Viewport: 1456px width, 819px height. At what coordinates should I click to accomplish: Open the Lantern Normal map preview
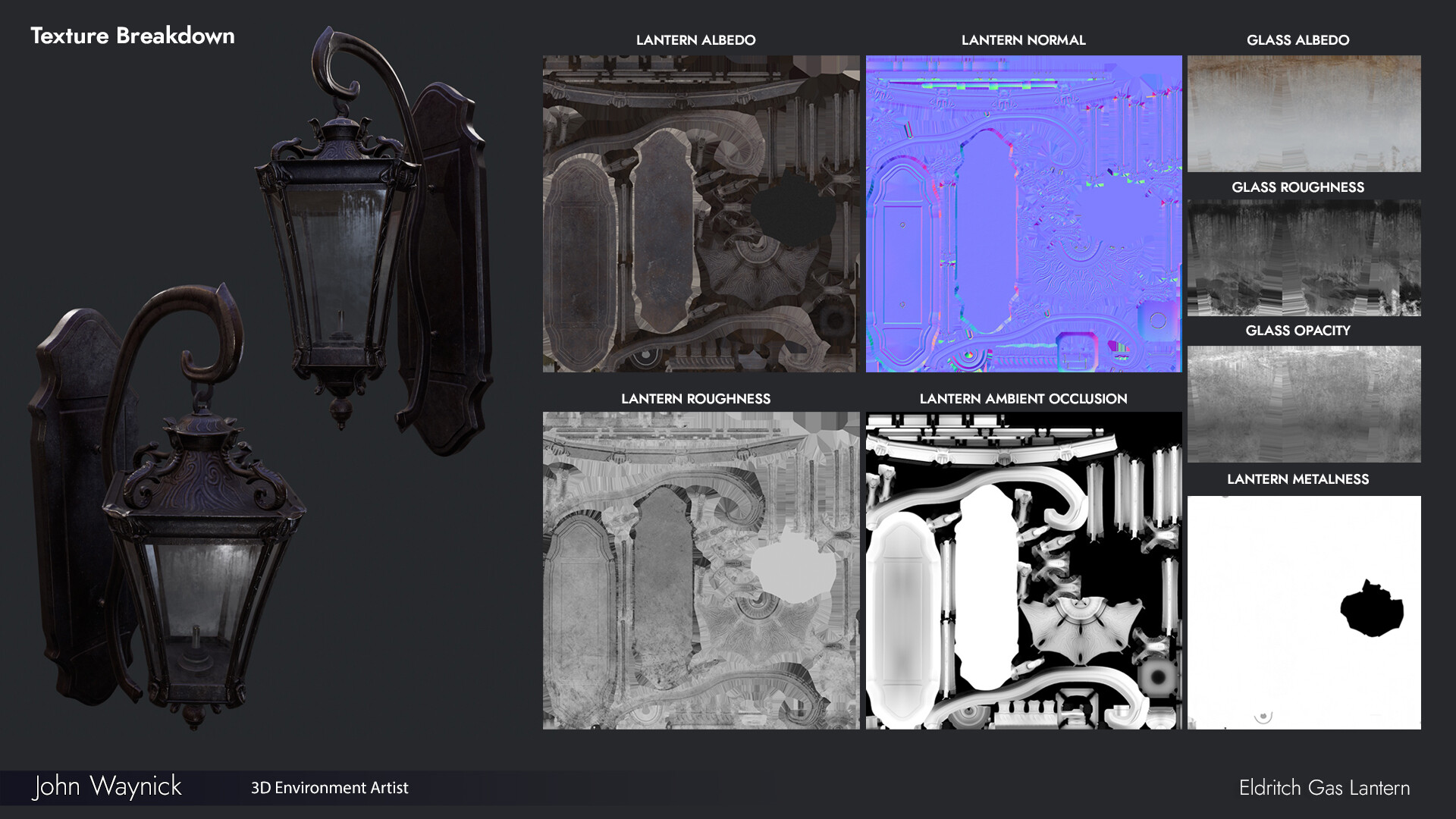coord(1024,212)
